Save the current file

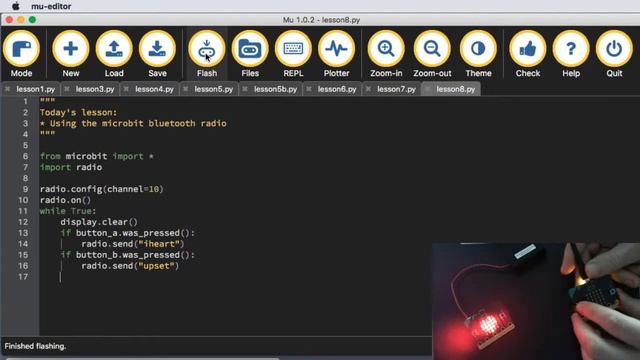click(157, 54)
